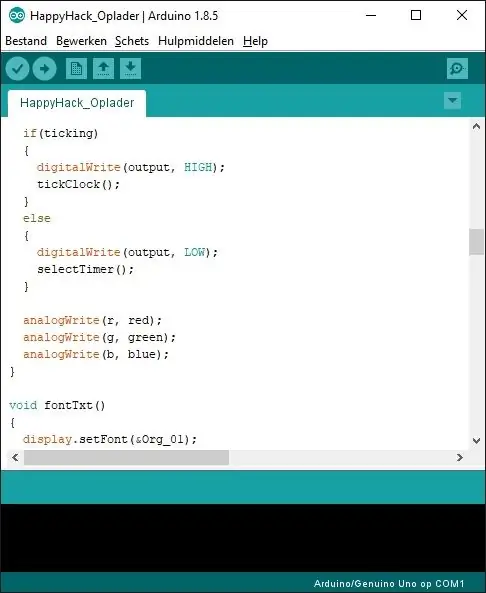Click the horizontal scrollbar right arrow

460,458
